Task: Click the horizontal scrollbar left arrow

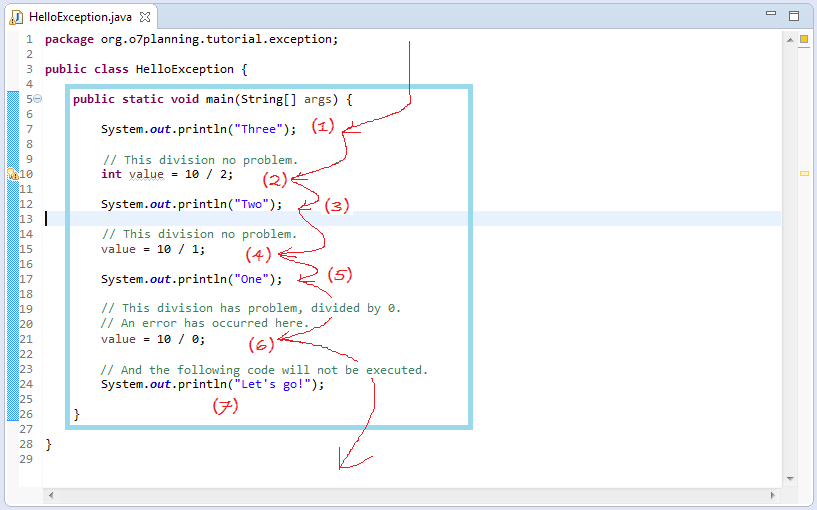Action: click(x=51, y=495)
